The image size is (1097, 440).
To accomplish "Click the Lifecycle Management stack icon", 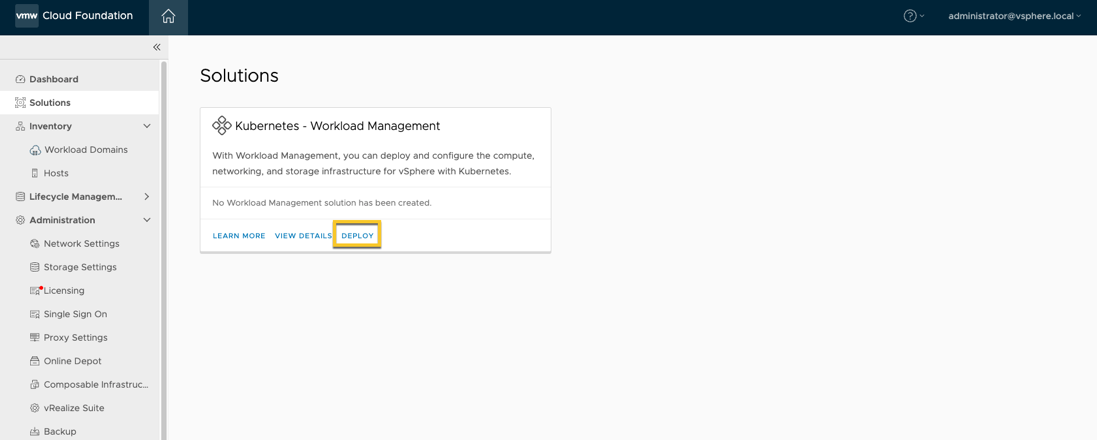I will click(x=20, y=197).
